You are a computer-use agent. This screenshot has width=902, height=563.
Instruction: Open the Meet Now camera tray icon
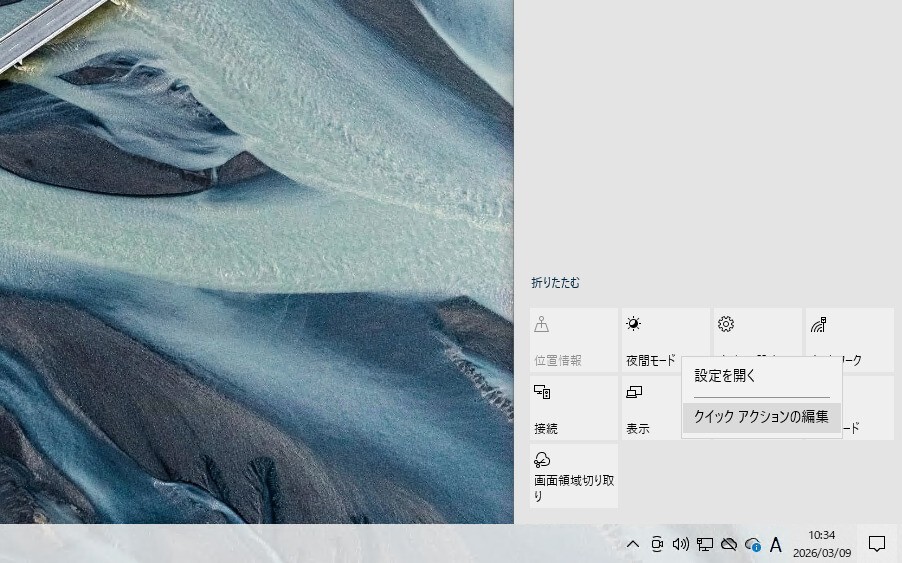click(657, 544)
